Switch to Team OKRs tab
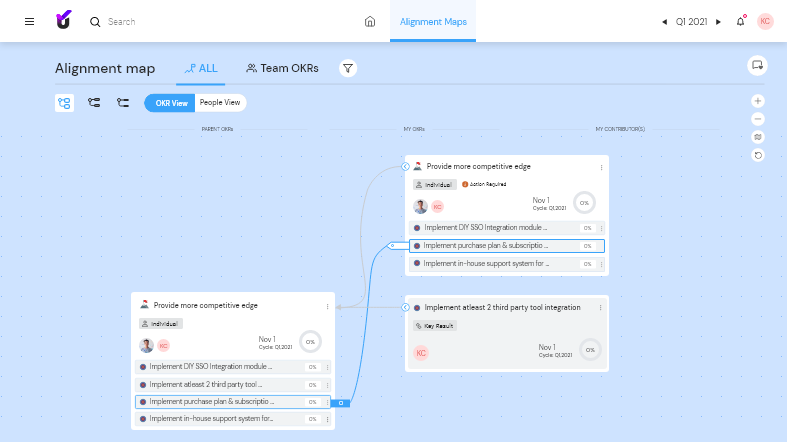 282,68
